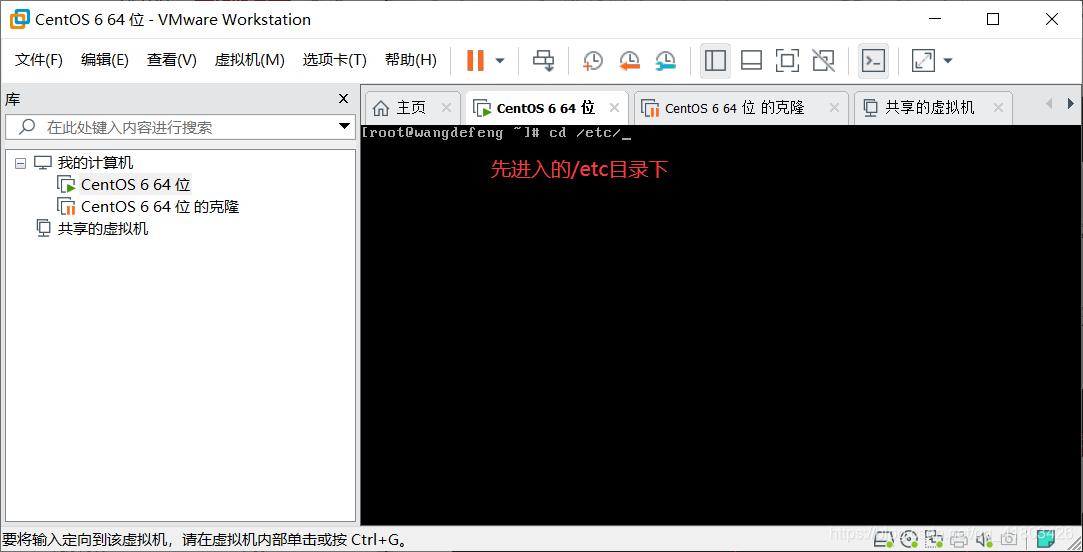Click the library search input field
Viewport: 1083px width, 552px height.
[180, 127]
